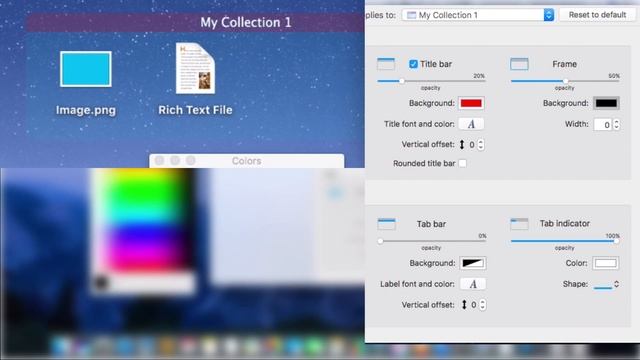640x360 pixels.
Task: Open the My Collection 1 dropdown
Action: (x=478, y=15)
